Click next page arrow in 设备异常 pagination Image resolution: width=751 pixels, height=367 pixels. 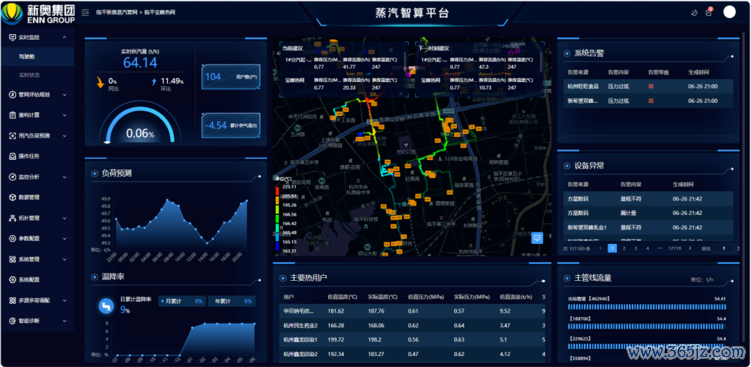[x=690, y=248]
